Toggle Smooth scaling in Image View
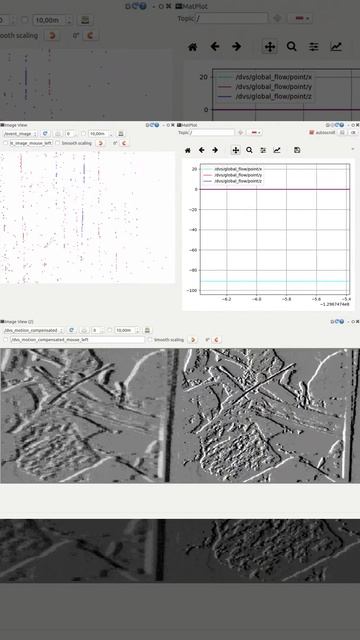 pos(73,143)
